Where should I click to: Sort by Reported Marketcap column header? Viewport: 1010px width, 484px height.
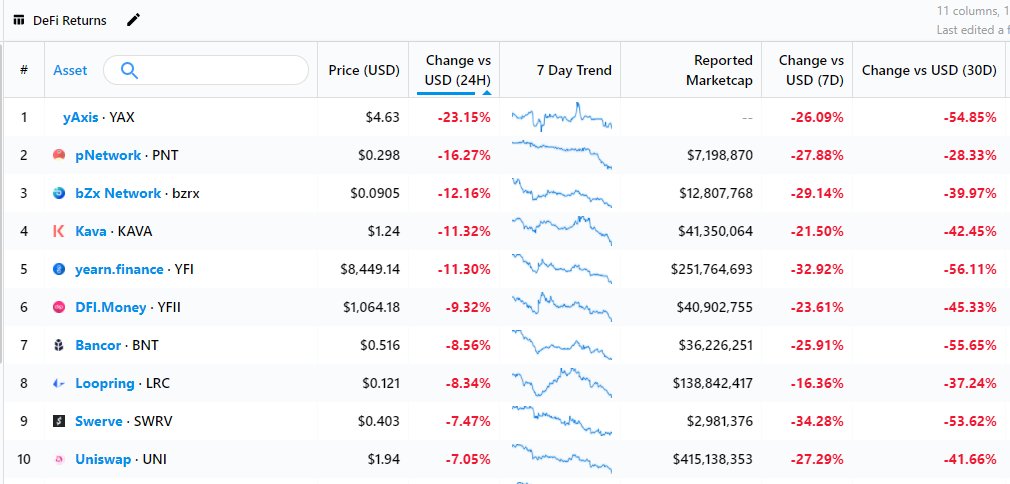(719, 70)
